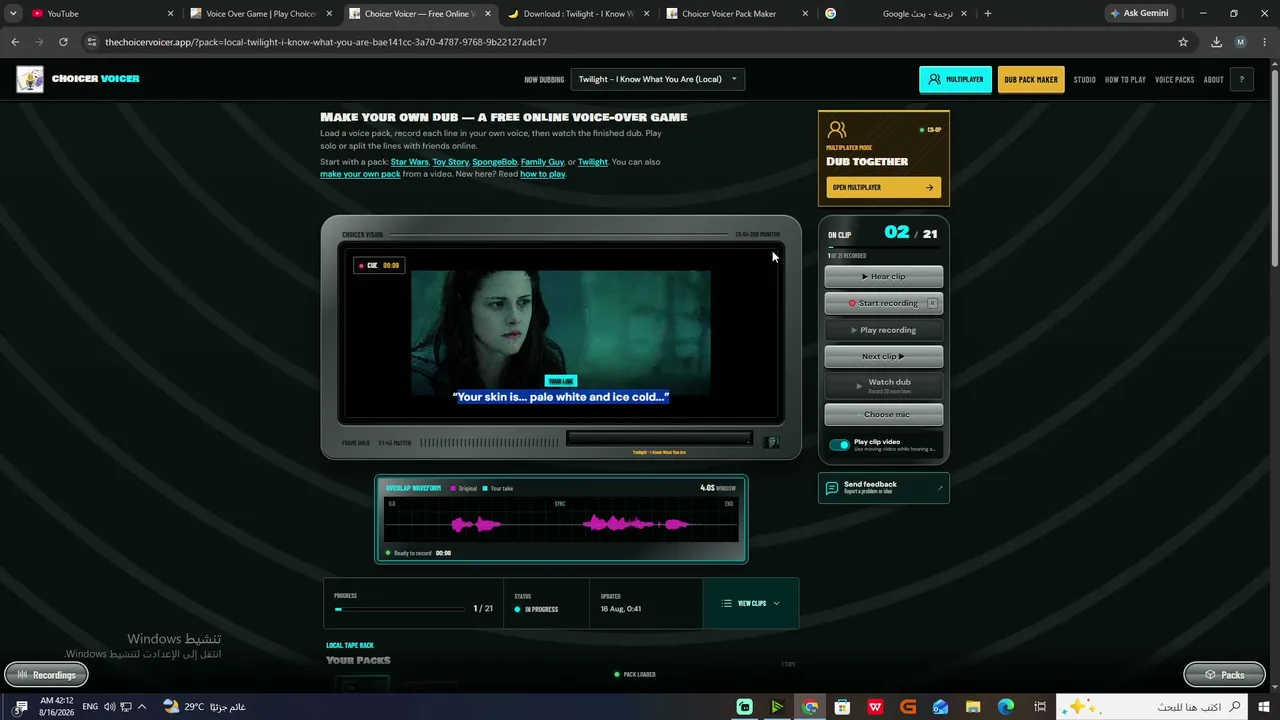The height and width of the screenshot is (720, 1280).
Task: Open the how to play text link
Action: point(542,174)
